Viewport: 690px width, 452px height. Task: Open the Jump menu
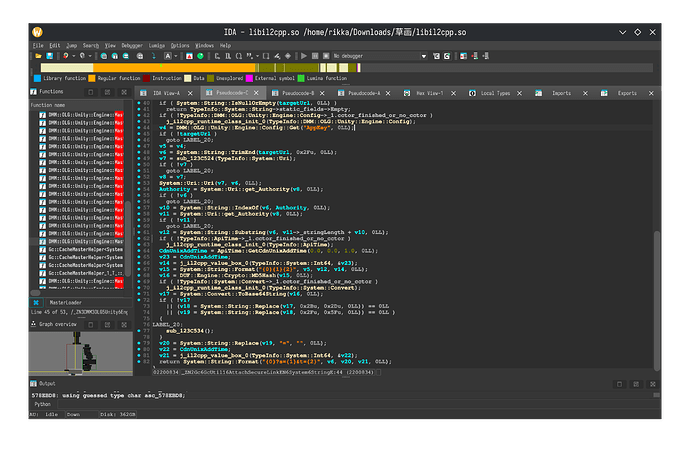point(71,45)
